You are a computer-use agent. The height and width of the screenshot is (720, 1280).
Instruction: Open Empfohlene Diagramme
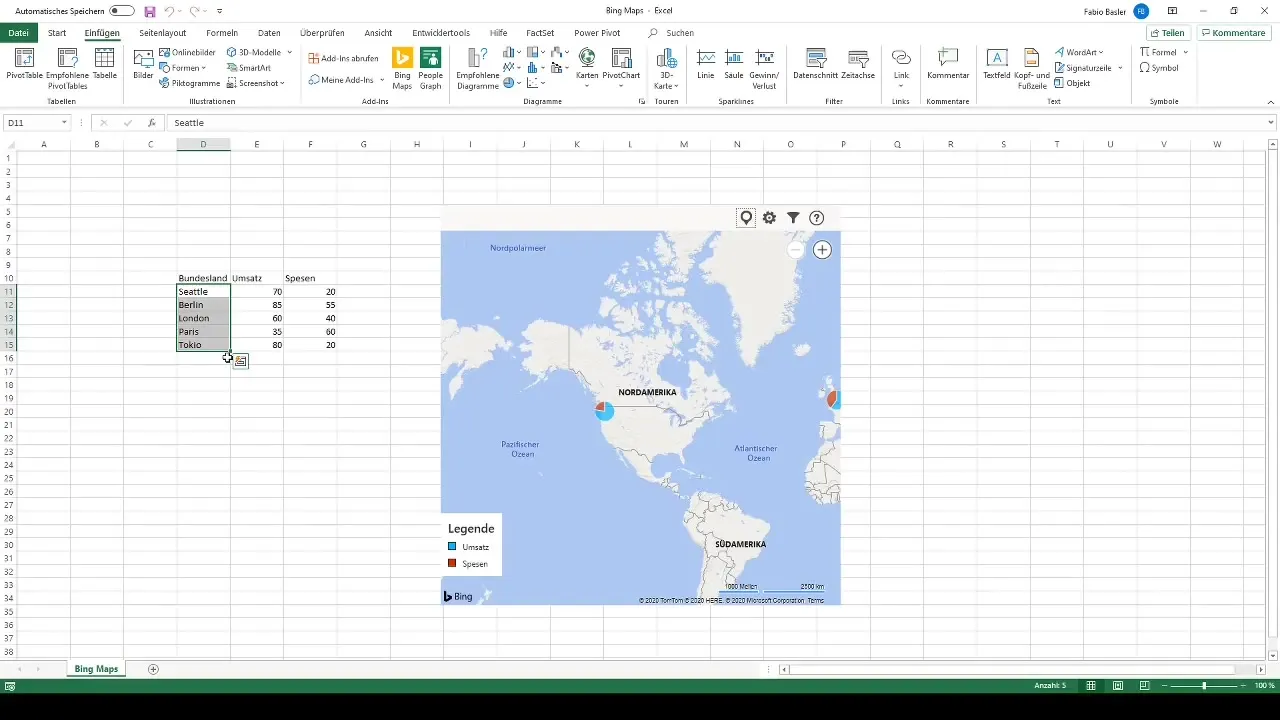click(477, 67)
